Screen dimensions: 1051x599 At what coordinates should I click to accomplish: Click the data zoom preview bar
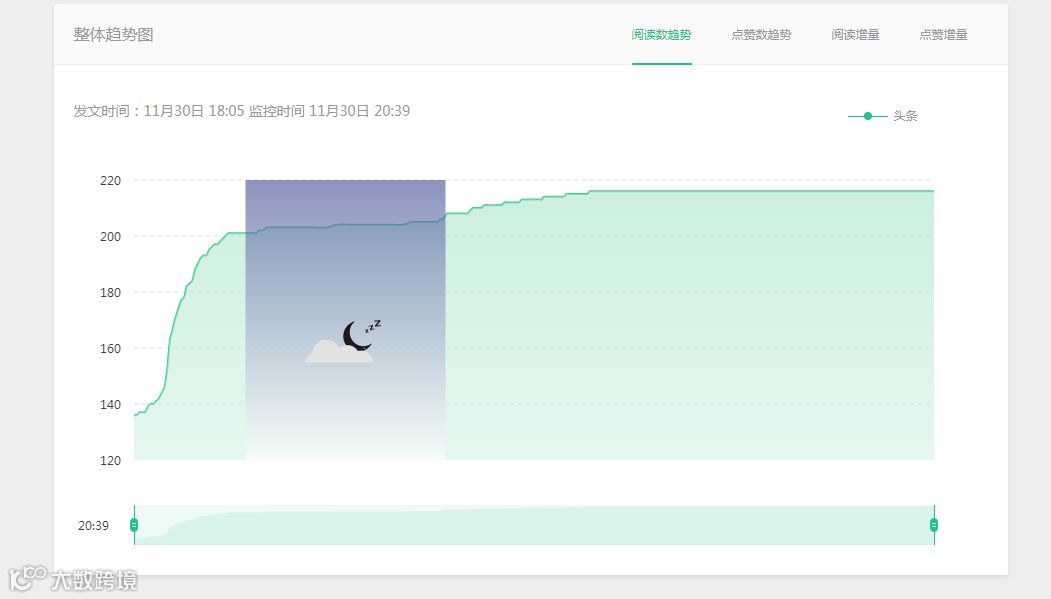[x=534, y=525]
